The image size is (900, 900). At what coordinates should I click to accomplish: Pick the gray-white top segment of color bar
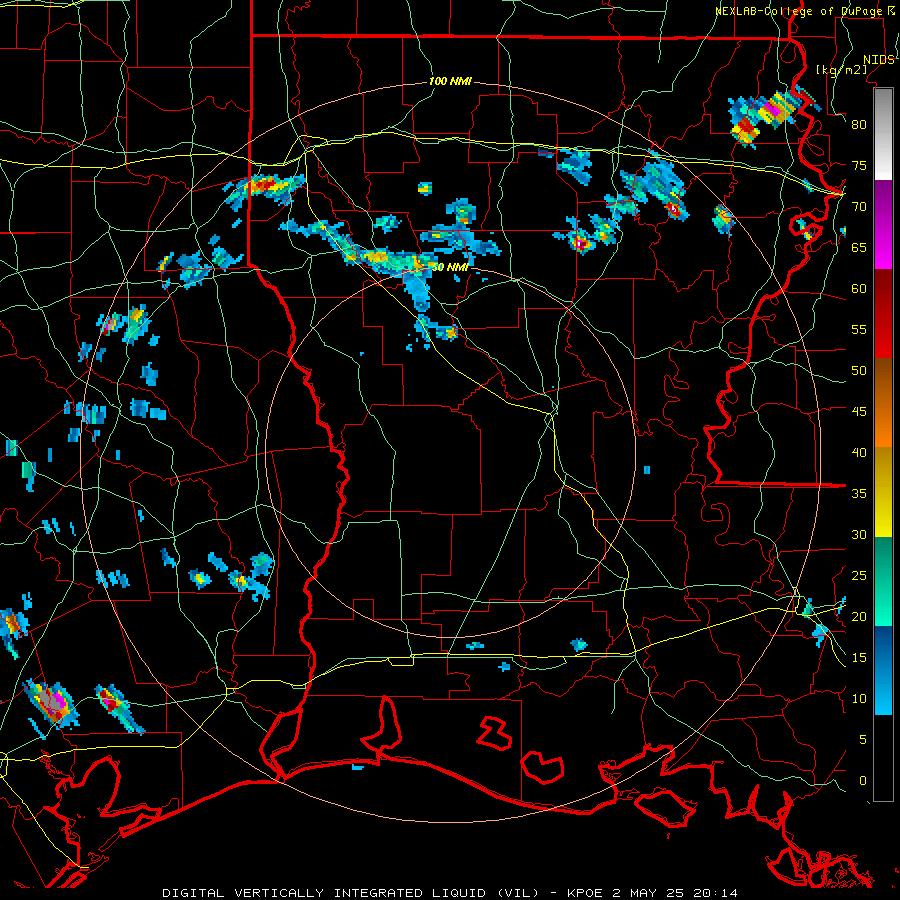point(883,134)
